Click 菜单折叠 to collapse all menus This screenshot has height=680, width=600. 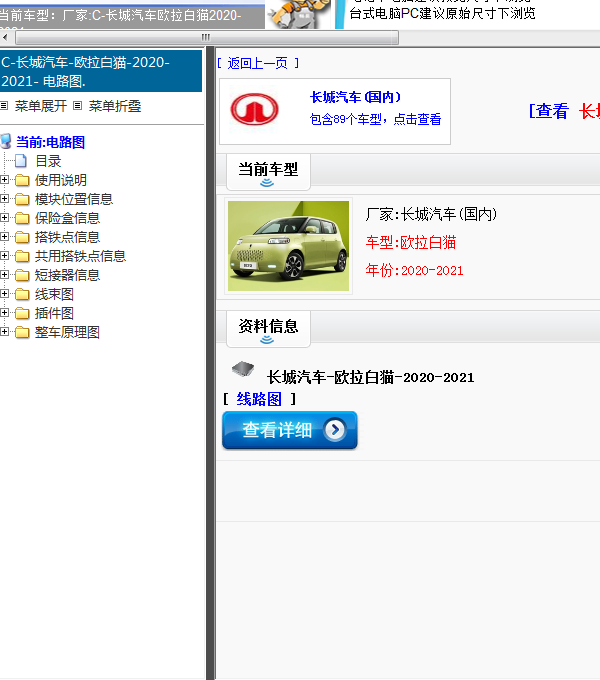coord(115,106)
